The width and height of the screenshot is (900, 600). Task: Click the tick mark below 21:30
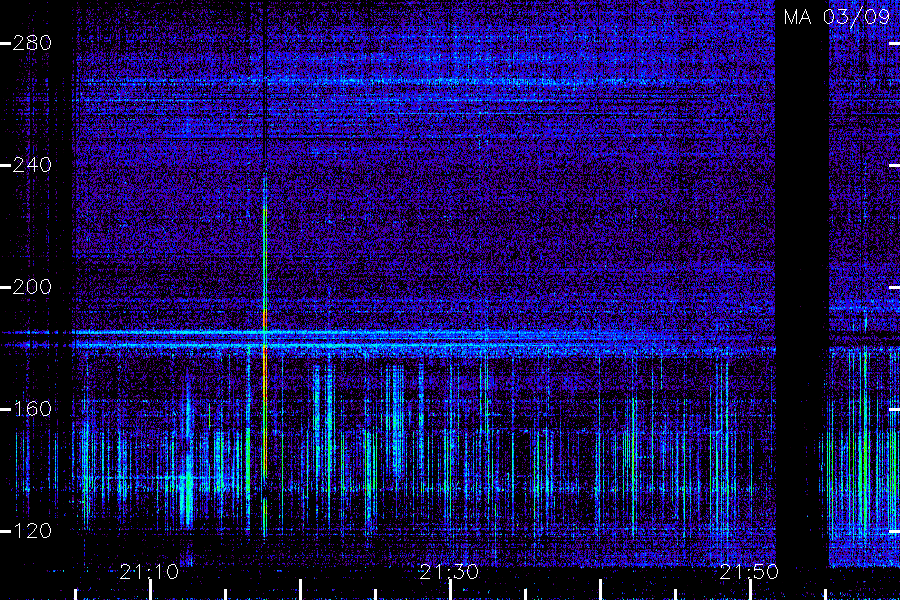click(x=451, y=590)
